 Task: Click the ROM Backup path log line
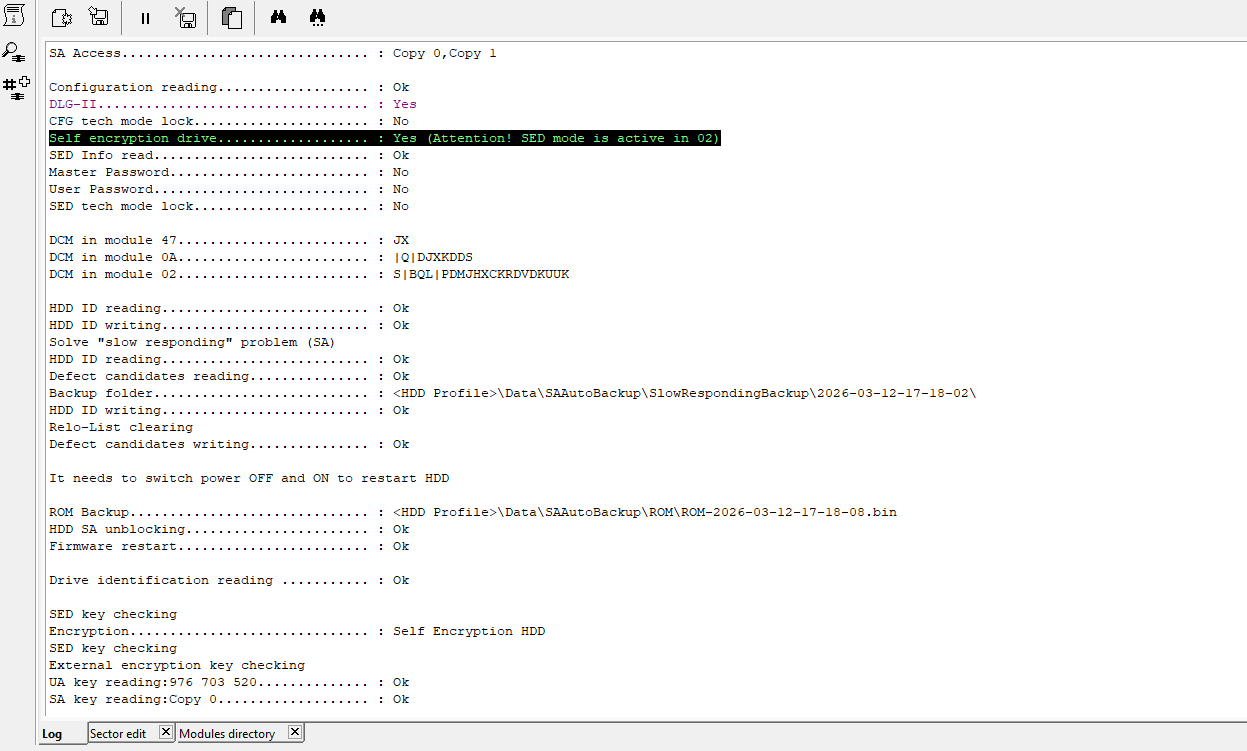click(x=472, y=512)
